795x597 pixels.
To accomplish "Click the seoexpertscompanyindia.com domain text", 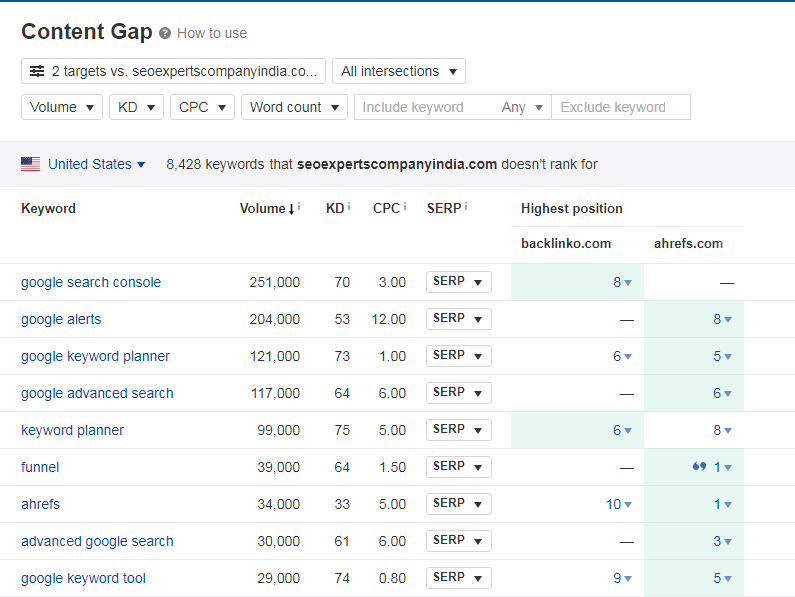I will coord(396,164).
